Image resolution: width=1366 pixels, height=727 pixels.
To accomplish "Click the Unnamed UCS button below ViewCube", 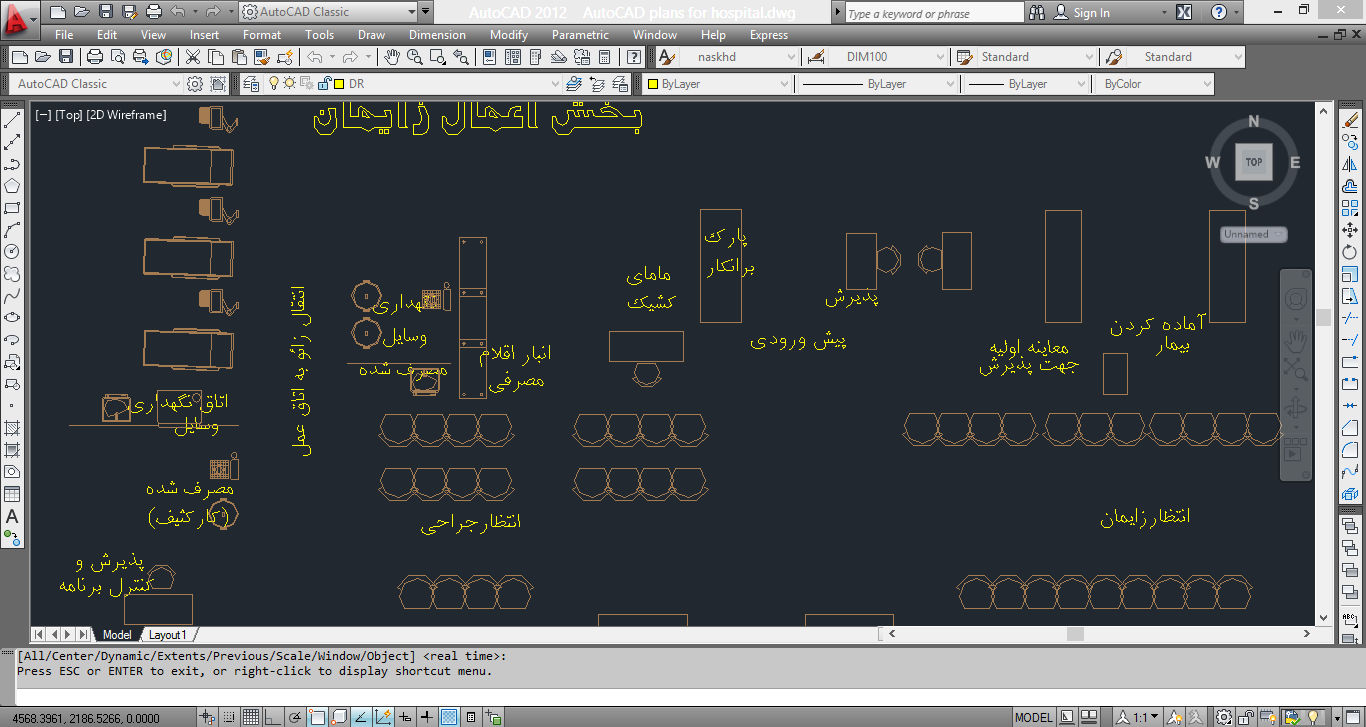I will point(1253,234).
